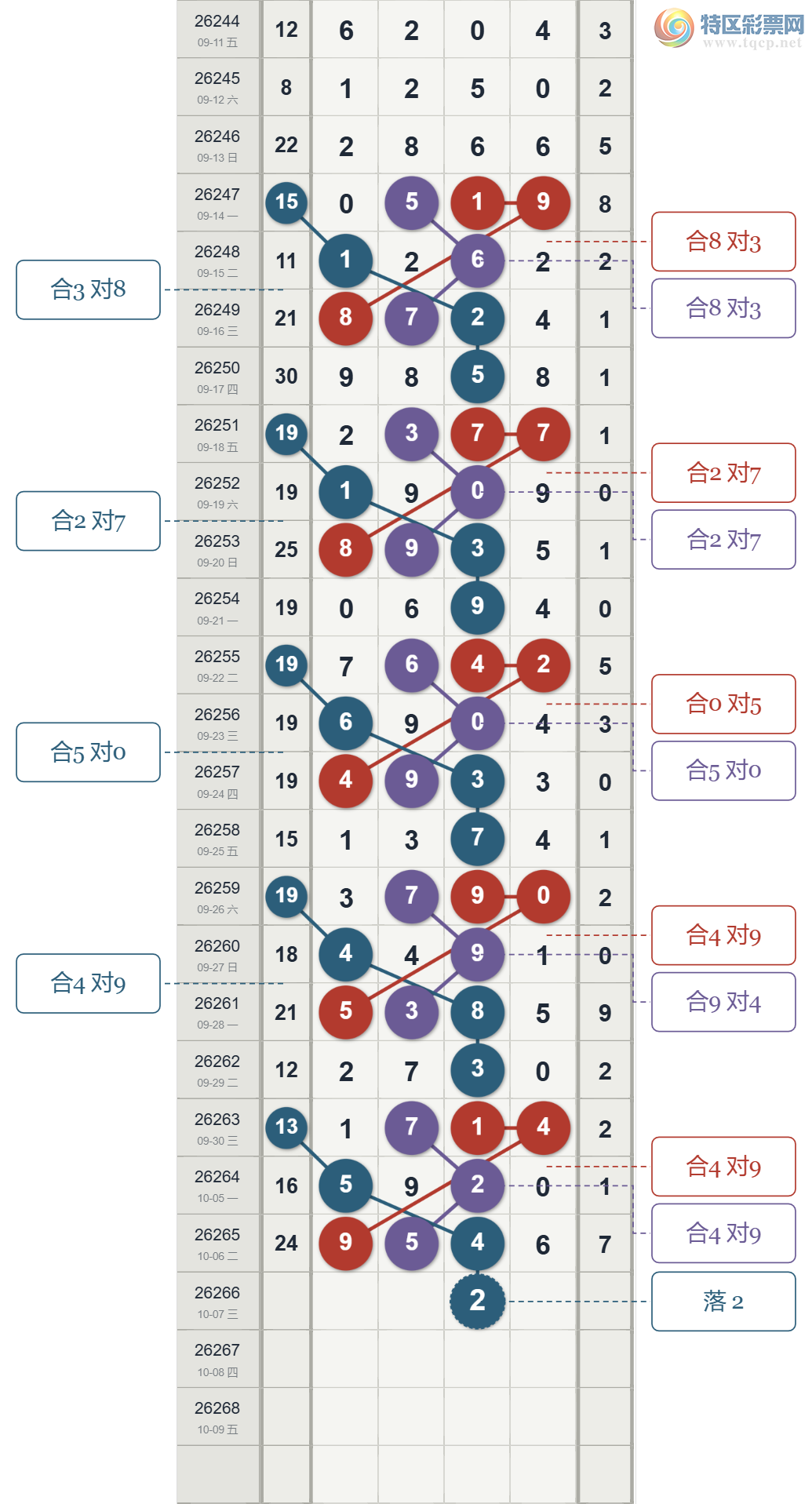Screen dimensions: 812x1504
Task: Click the 落 2 label box
Action: point(723,1302)
